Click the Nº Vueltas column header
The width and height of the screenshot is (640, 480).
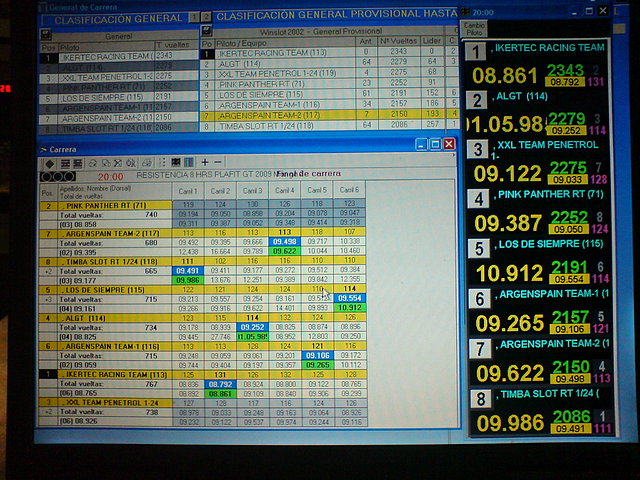point(398,41)
